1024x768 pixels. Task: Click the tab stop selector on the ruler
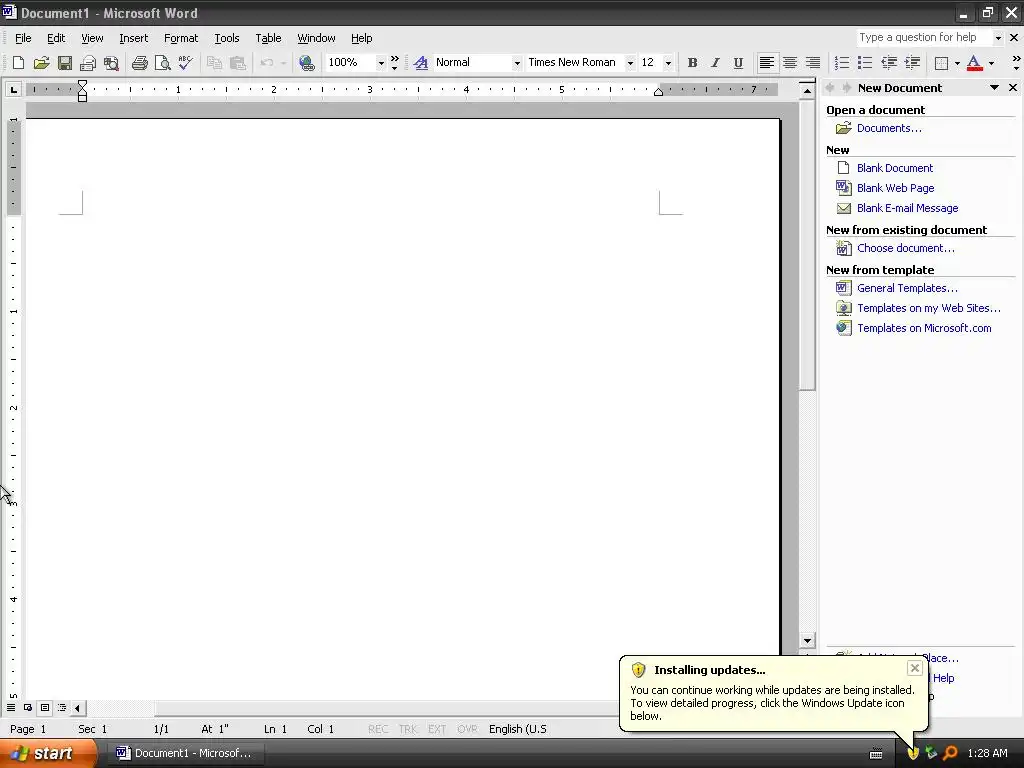click(x=13, y=89)
